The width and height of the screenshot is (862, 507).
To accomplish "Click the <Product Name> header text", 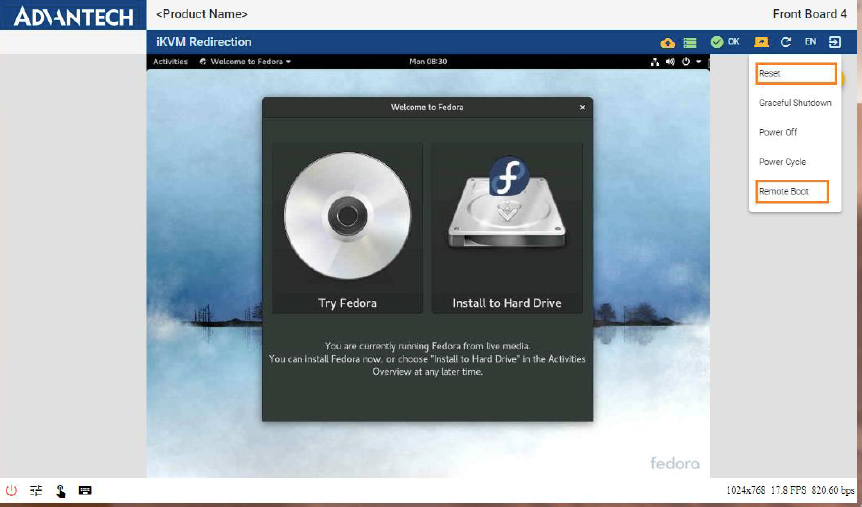I will tap(202, 14).
